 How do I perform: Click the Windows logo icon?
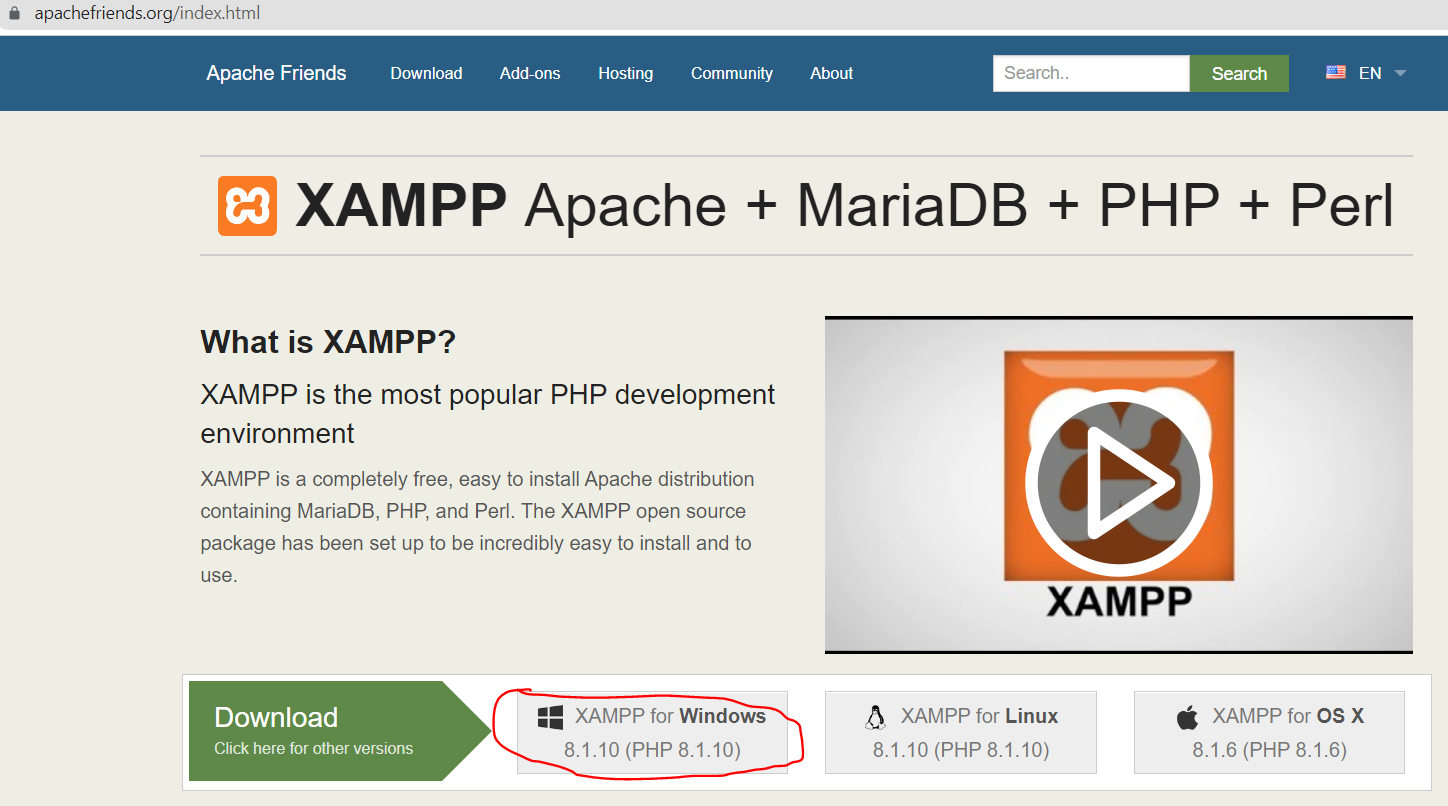click(550, 717)
